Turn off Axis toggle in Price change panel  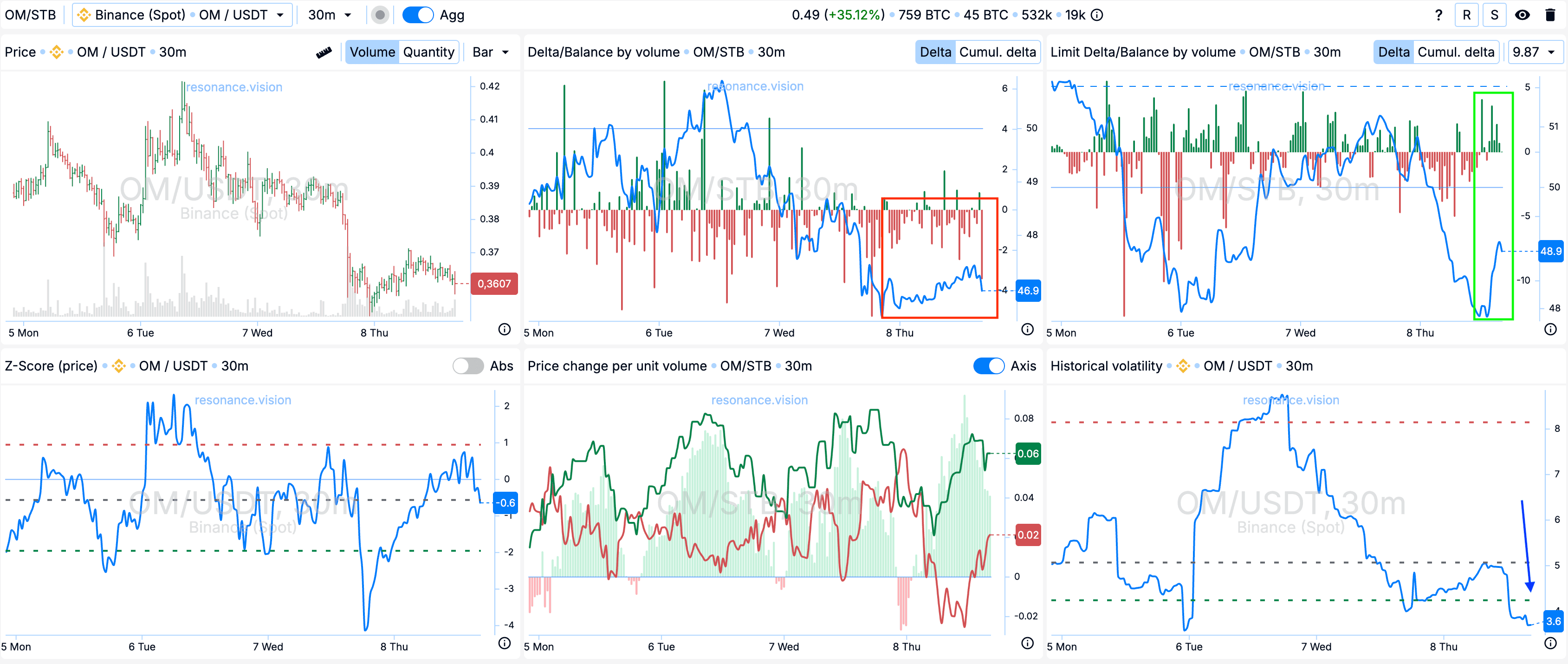(989, 366)
